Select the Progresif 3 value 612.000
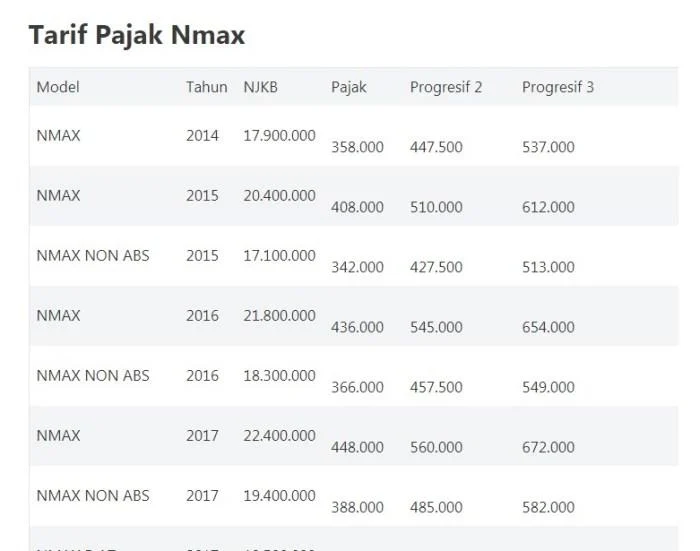The width and height of the screenshot is (700, 551). (x=548, y=207)
